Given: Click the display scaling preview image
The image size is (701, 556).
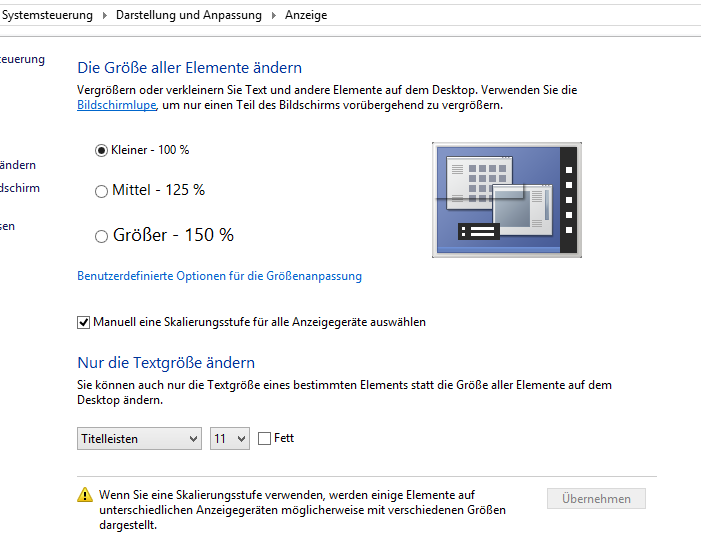Looking at the screenshot, I should coord(507,200).
